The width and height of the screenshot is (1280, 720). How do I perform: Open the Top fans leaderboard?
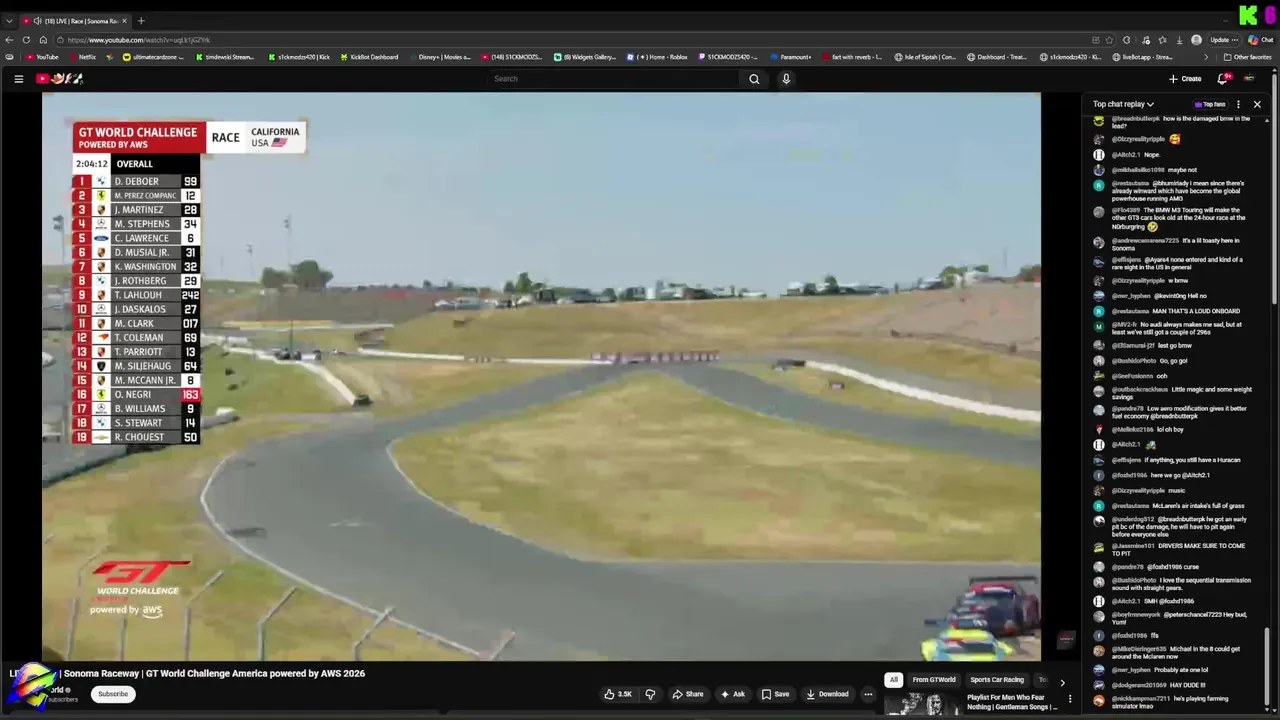pos(1210,104)
